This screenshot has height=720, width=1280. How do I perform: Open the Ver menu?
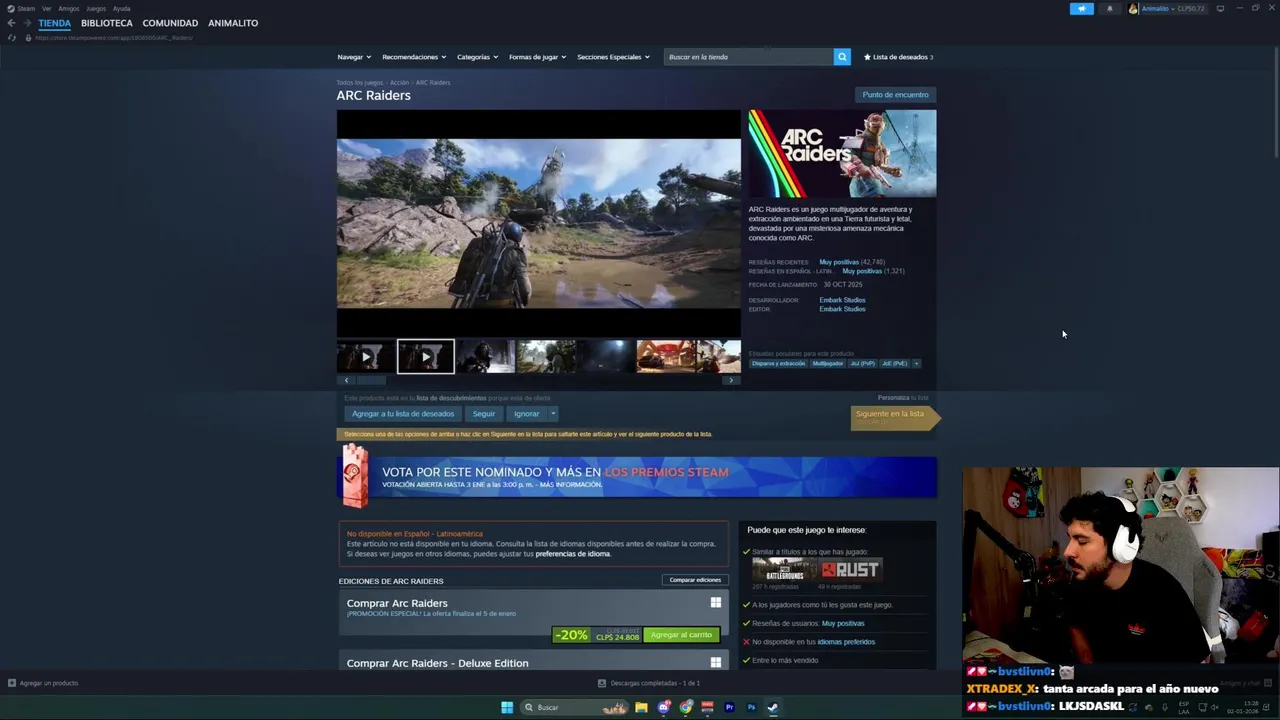[46, 8]
